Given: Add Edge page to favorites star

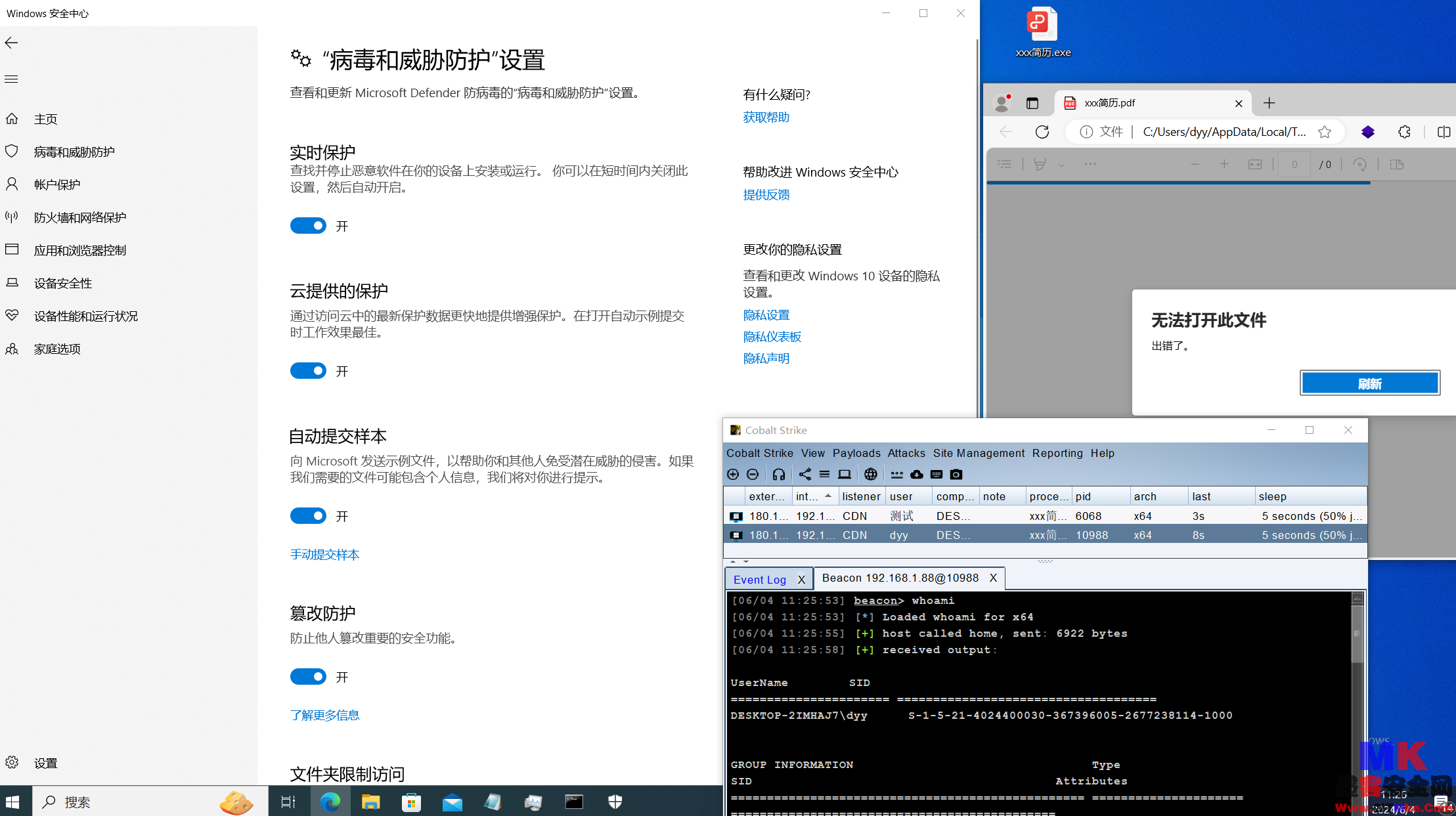Looking at the screenshot, I should coord(1325,132).
